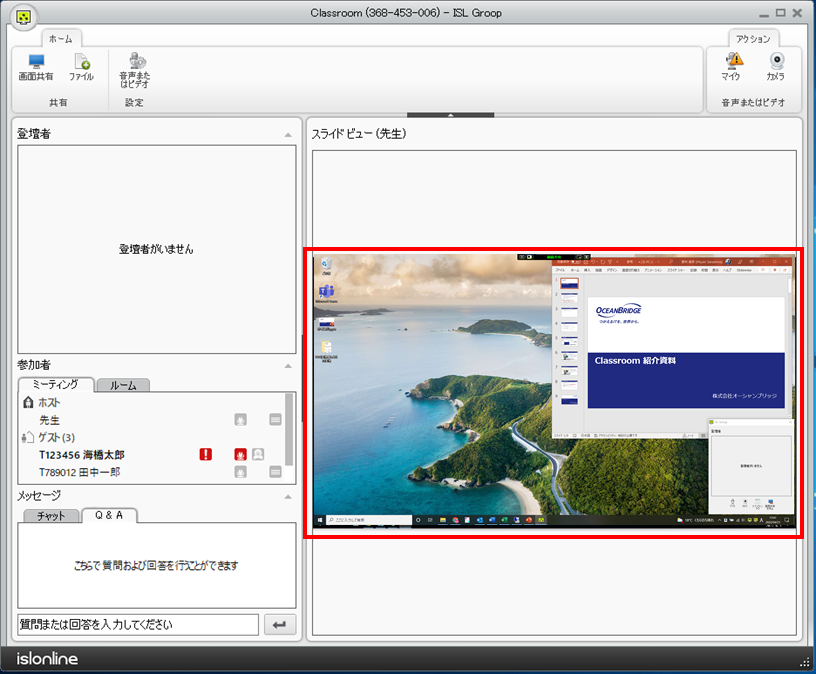Toggle the カメラ camera icon

[x=776, y=67]
